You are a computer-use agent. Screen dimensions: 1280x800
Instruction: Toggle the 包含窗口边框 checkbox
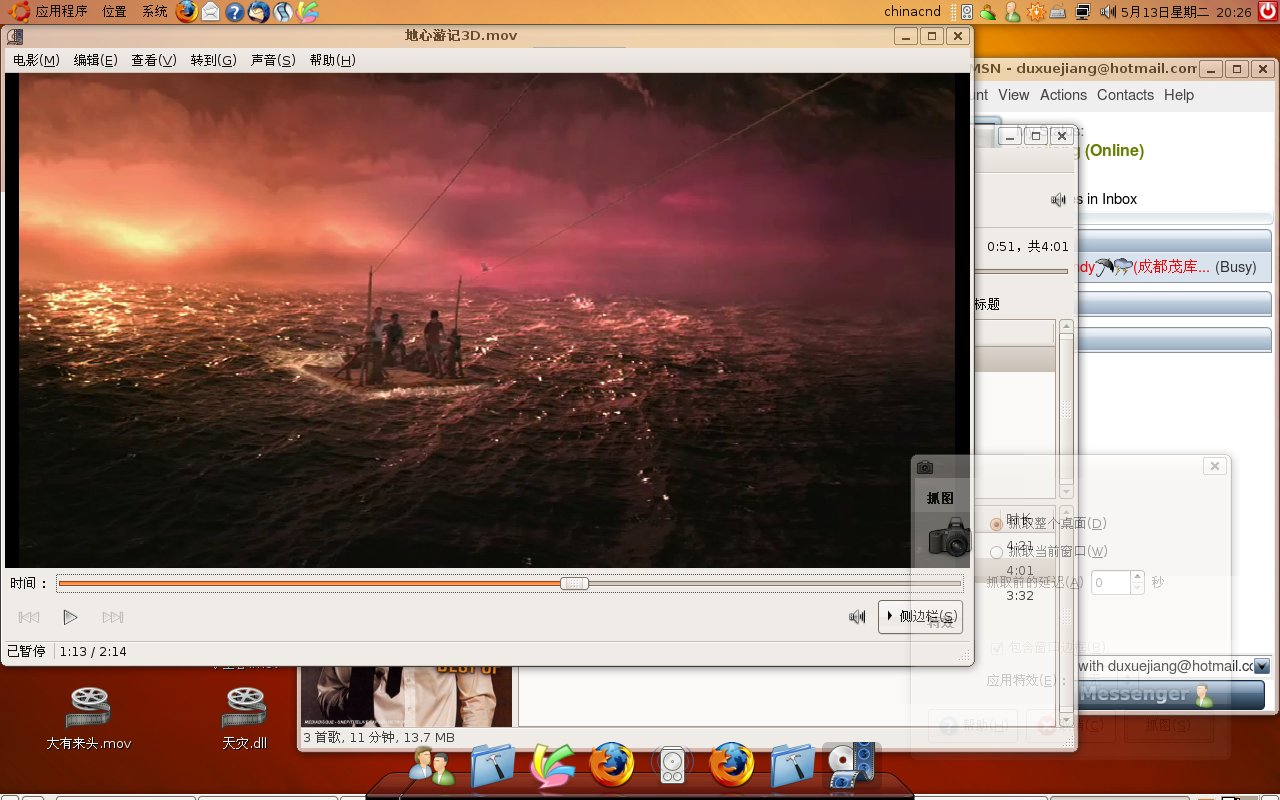click(x=997, y=648)
